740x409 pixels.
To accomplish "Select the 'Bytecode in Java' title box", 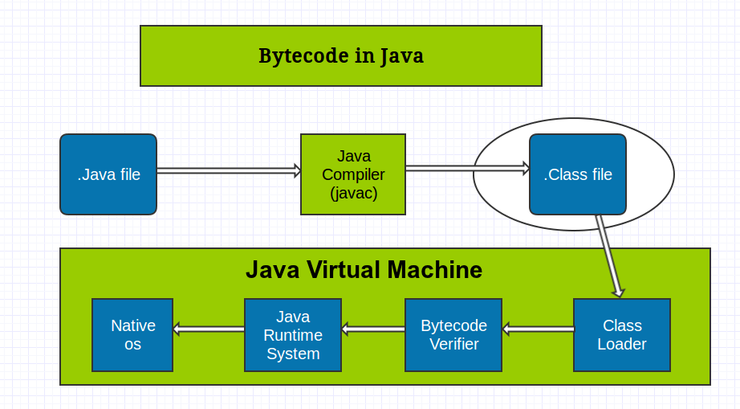I will coord(340,56).
